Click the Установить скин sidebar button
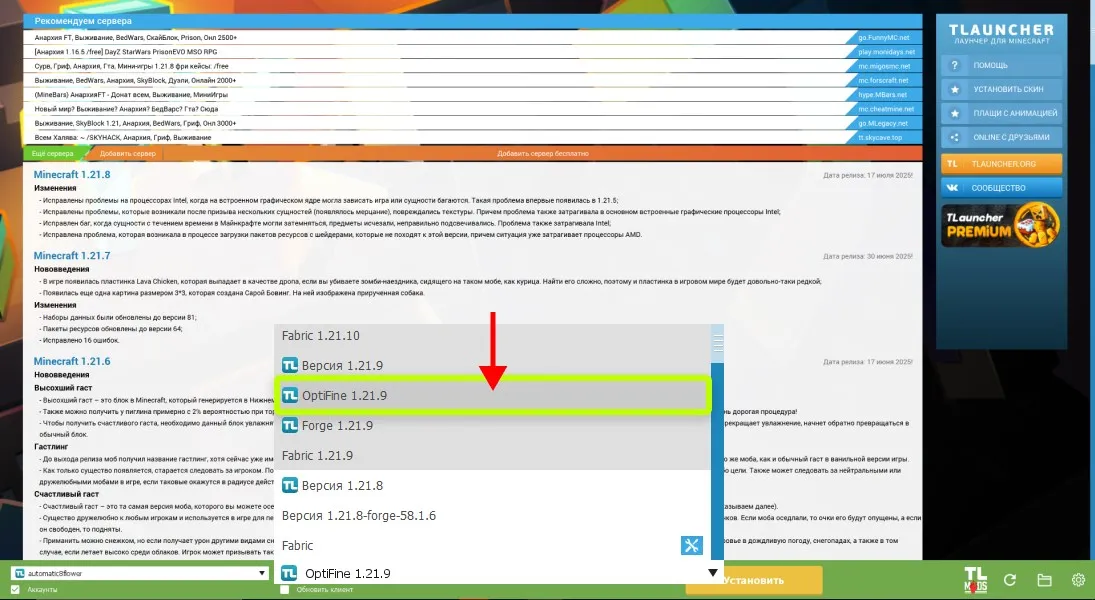Screen dimensions: 1095x600 [1001, 89]
